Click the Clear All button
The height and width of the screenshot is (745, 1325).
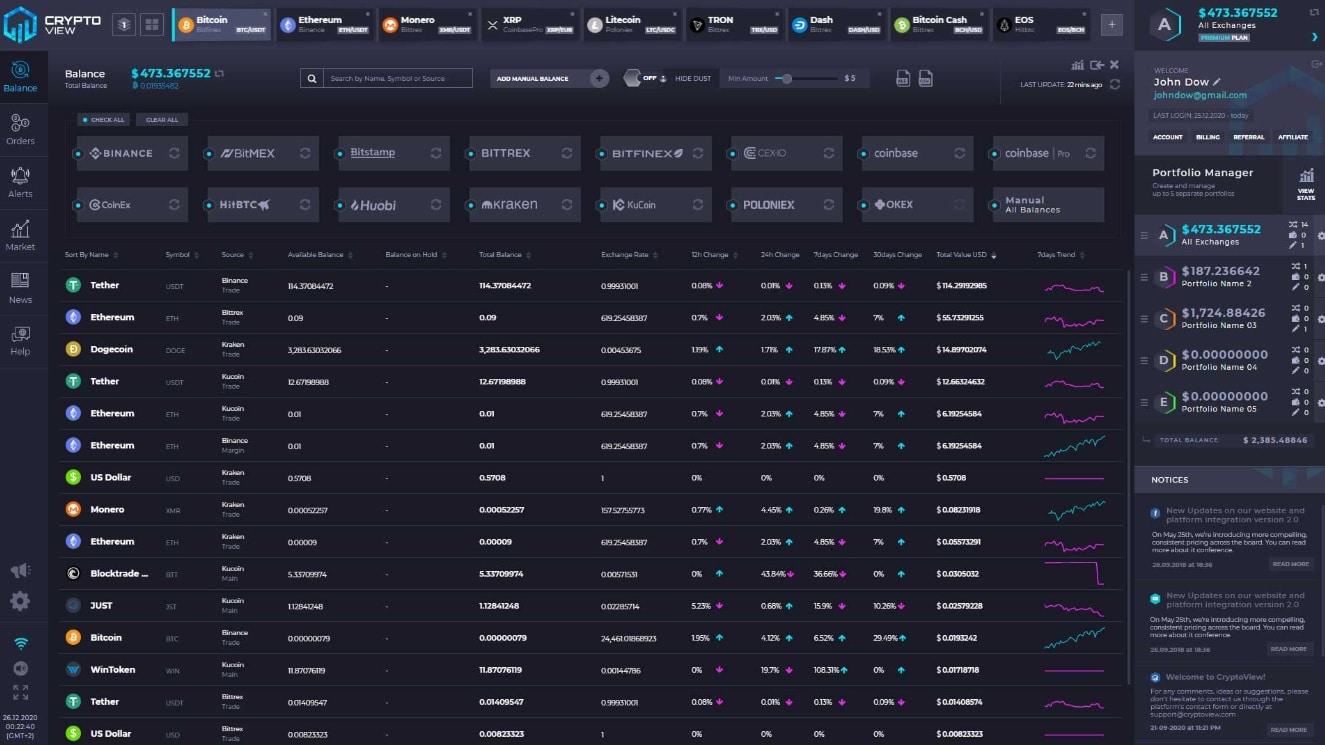(161, 120)
